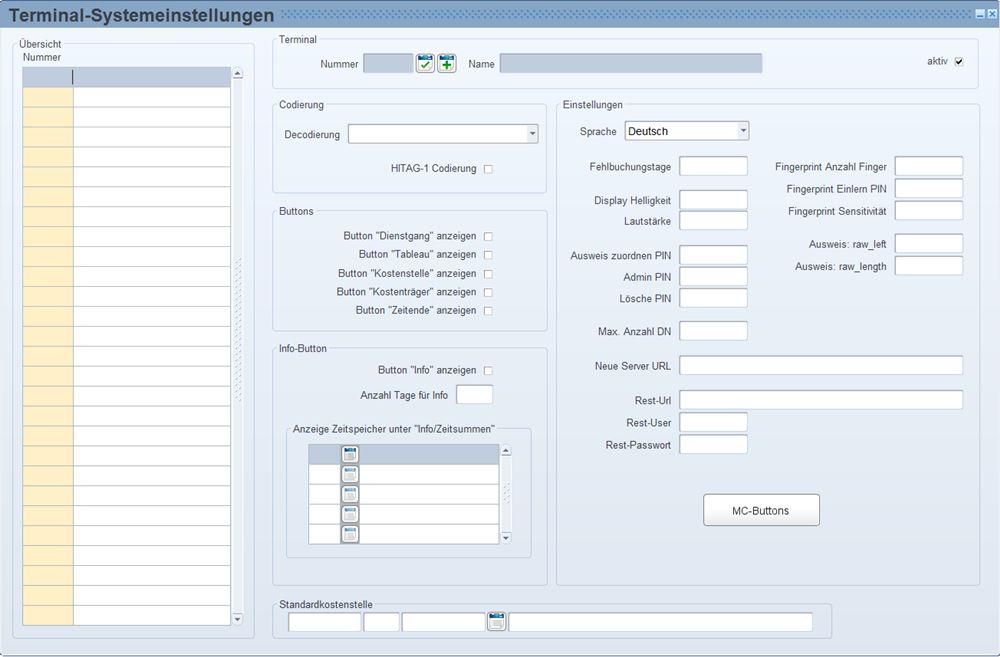The height and width of the screenshot is (657, 1000).
Task: Click the Lautstärke field
Action: (713, 221)
